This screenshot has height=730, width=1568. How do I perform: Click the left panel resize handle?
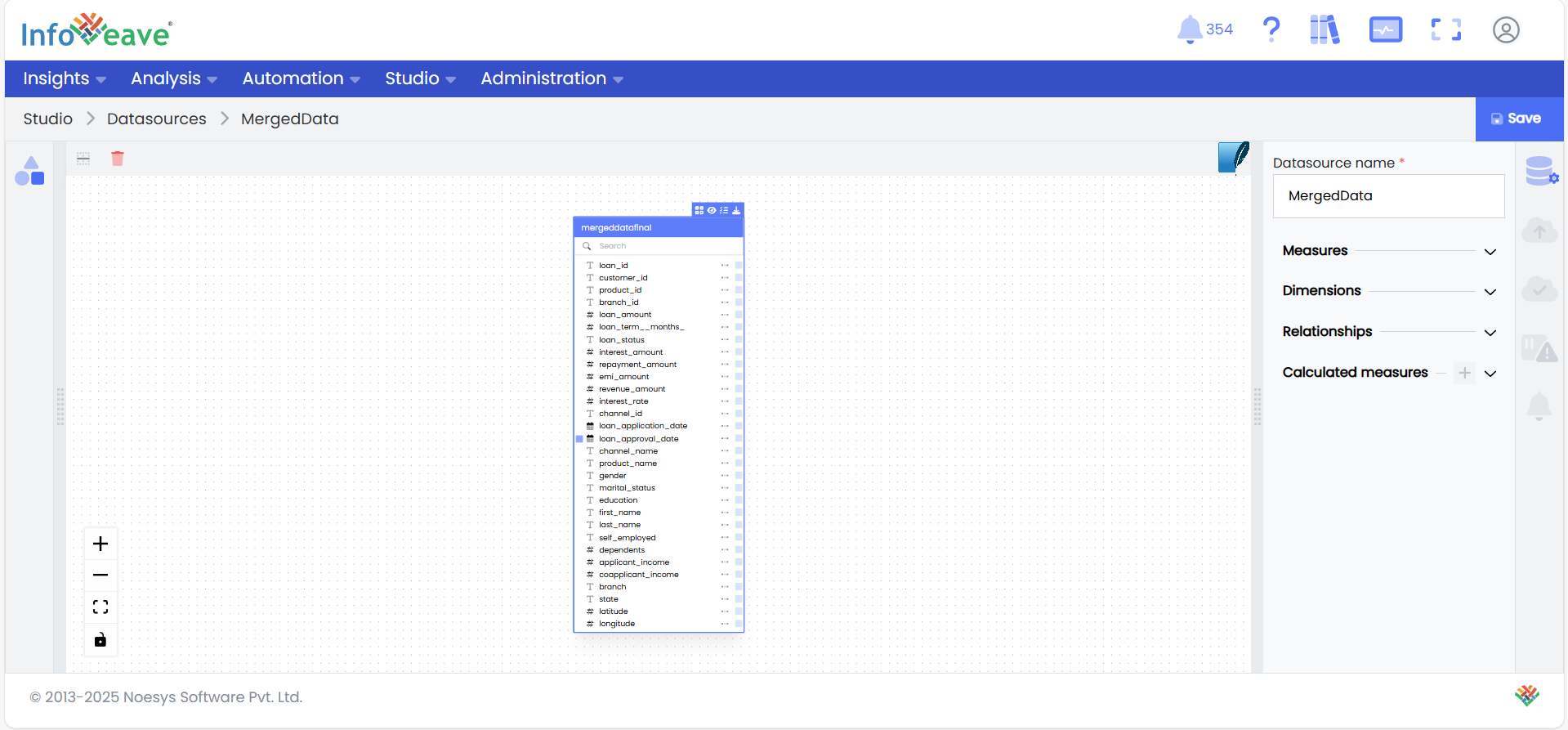tap(60, 406)
